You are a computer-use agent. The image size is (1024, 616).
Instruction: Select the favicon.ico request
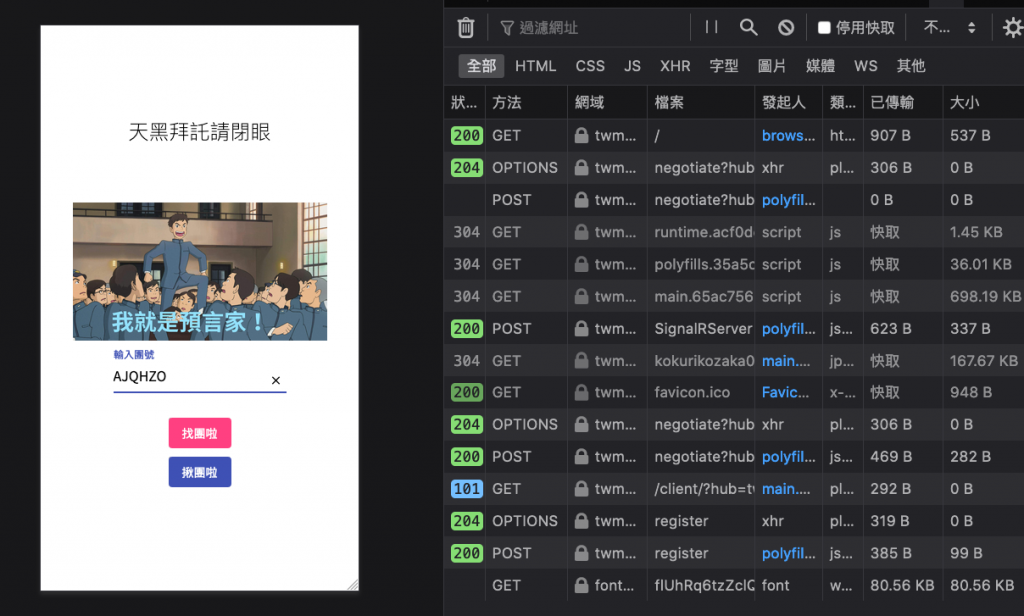(x=734, y=393)
